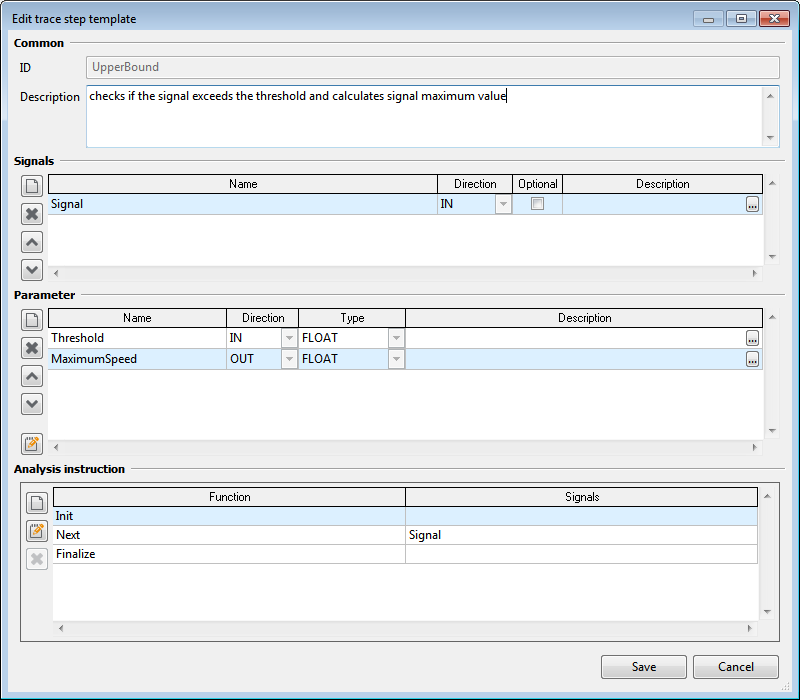Screen dimensions: 800x700
Task: Open Type dropdown for MaximumSpeed parameter
Action: tap(396, 359)
